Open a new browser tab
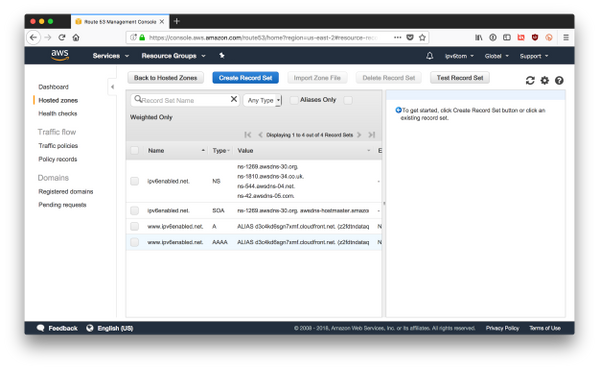Screen dimensions: 599x369 176,21
